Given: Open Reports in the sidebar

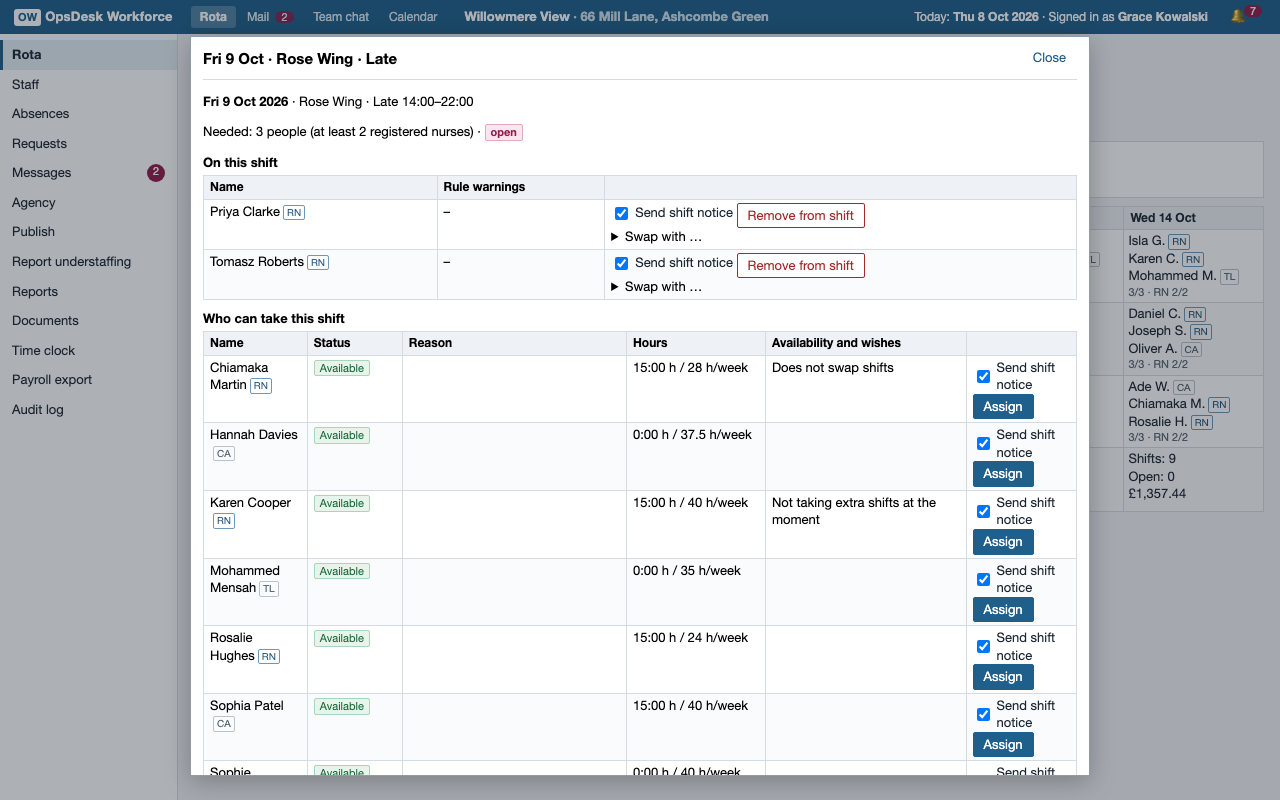Looking at the screenshot, I should (89, 292).
